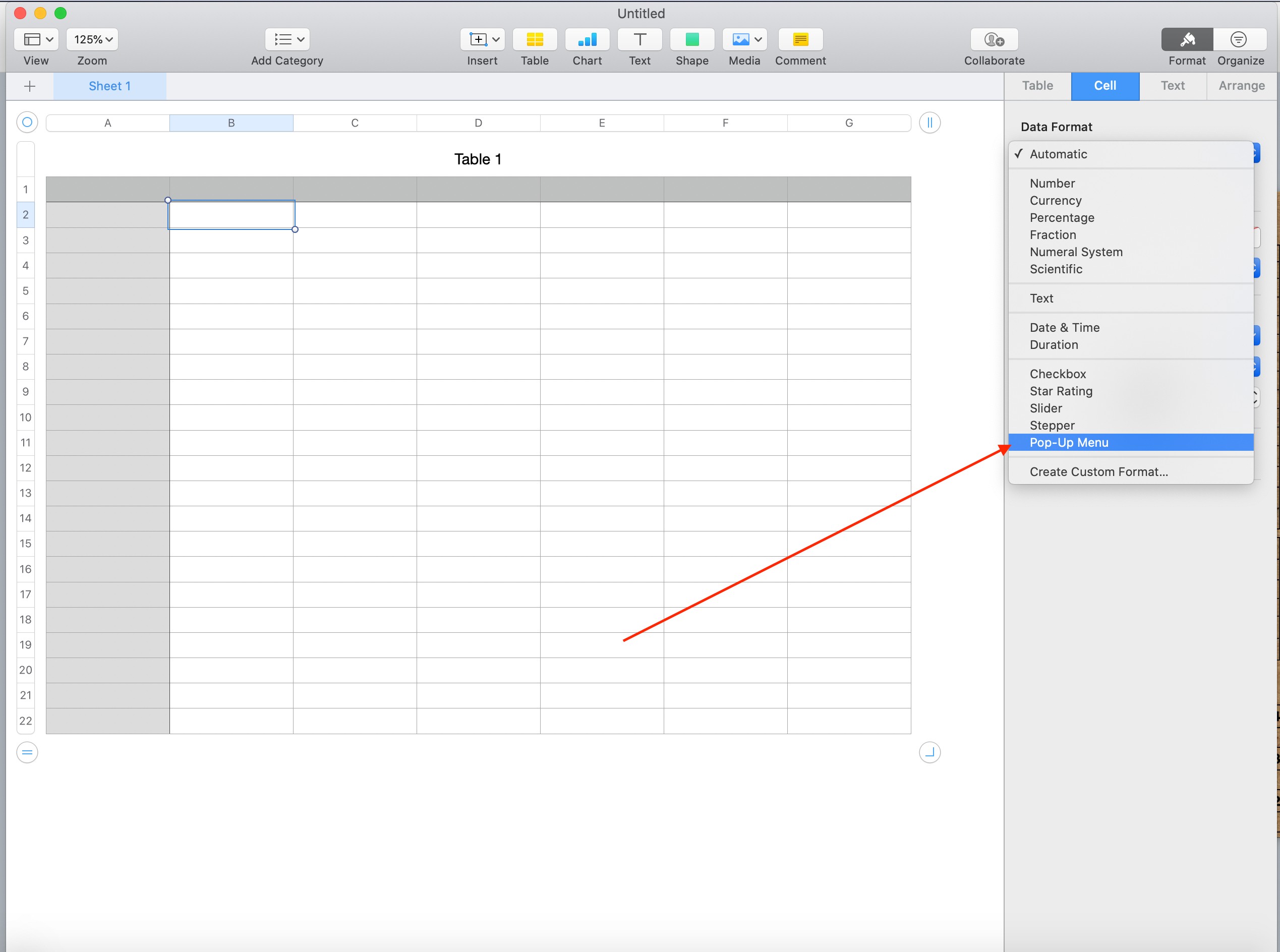The image size is (1280, 952).
Task: Open the Collaborate icon
Action: 994,39
